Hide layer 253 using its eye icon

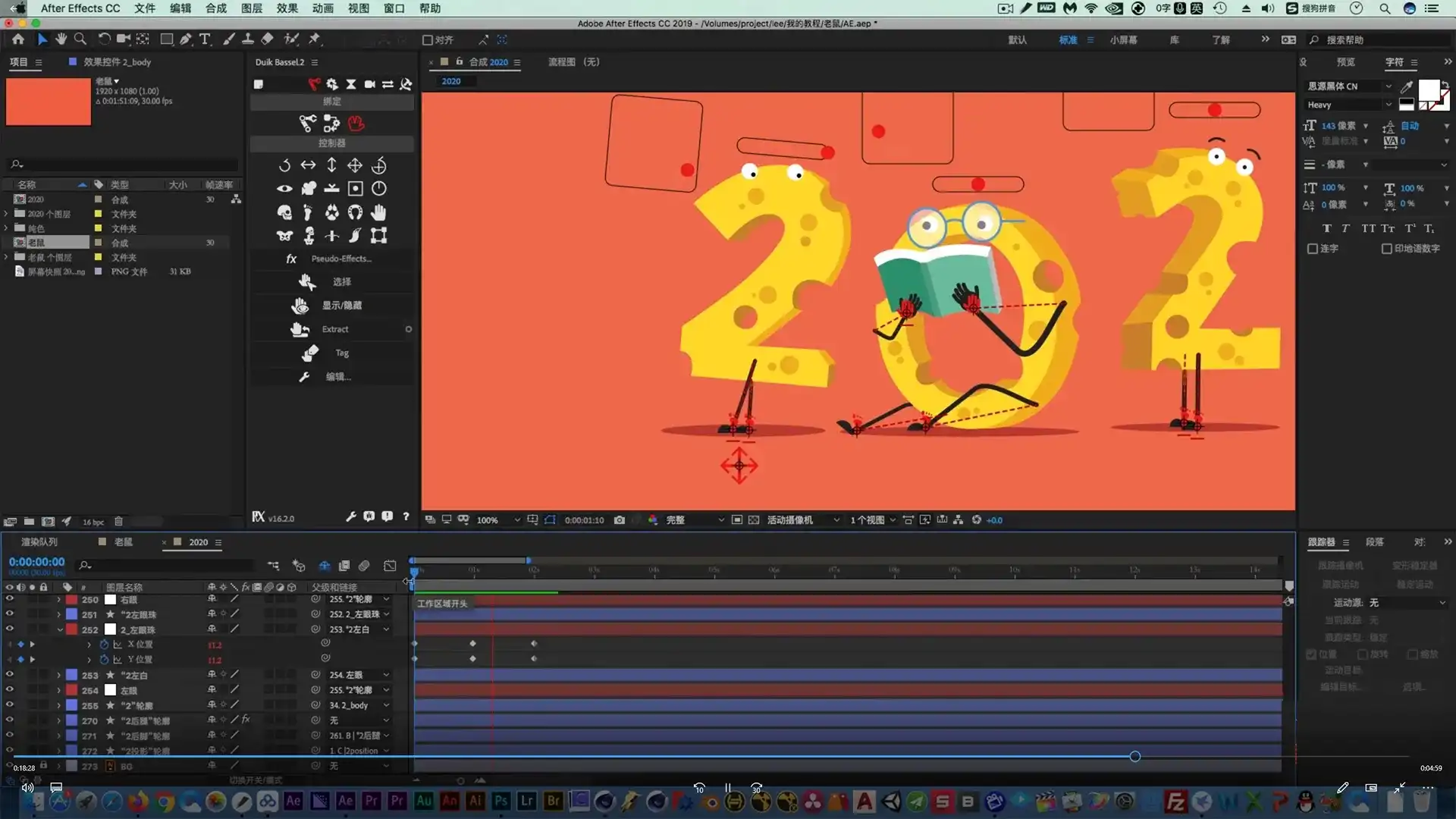point(9,675)
